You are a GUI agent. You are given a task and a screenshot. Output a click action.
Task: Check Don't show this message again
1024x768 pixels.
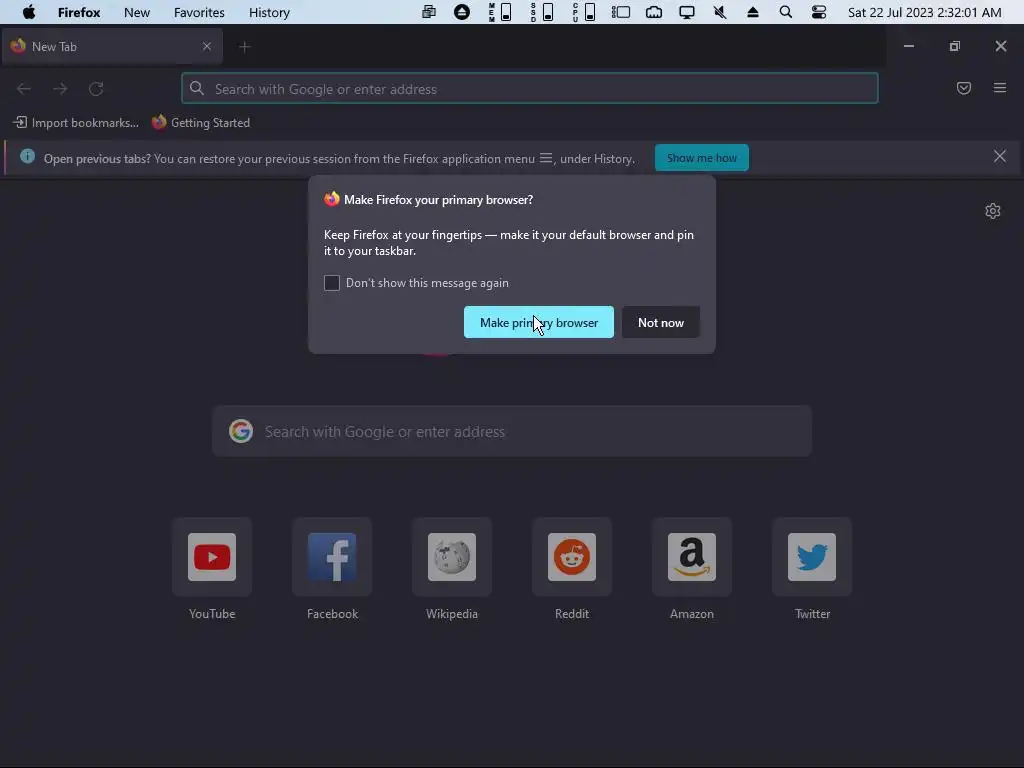point(332,283)
